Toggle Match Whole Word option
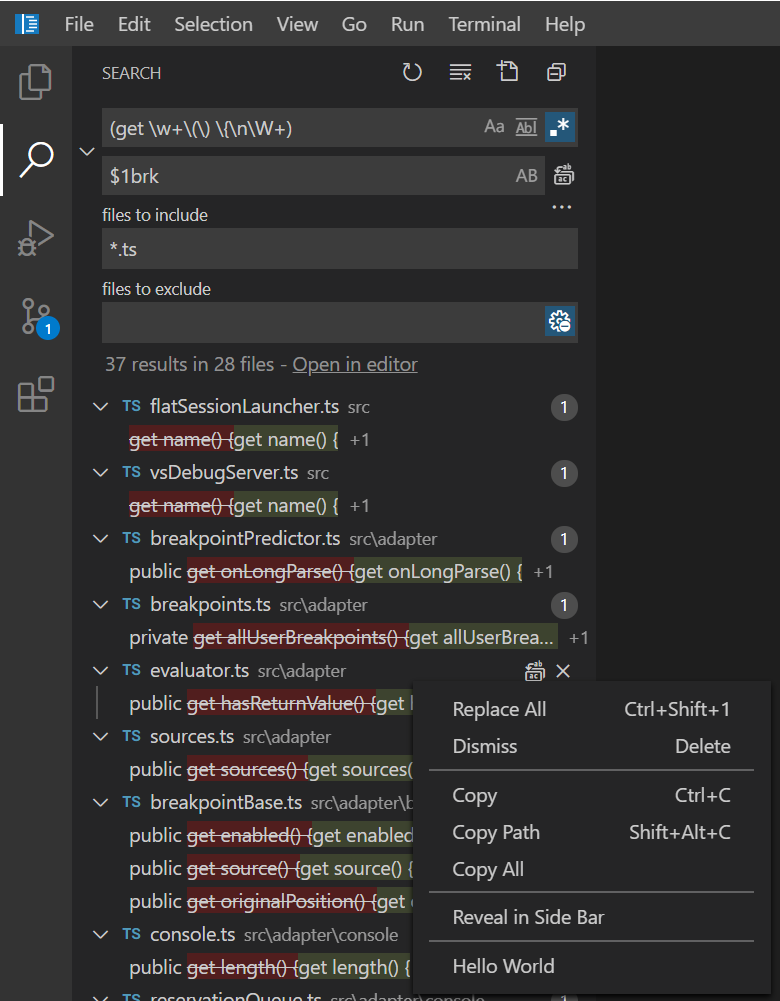The image size is (780, 1001). click(x=526, y=127)
